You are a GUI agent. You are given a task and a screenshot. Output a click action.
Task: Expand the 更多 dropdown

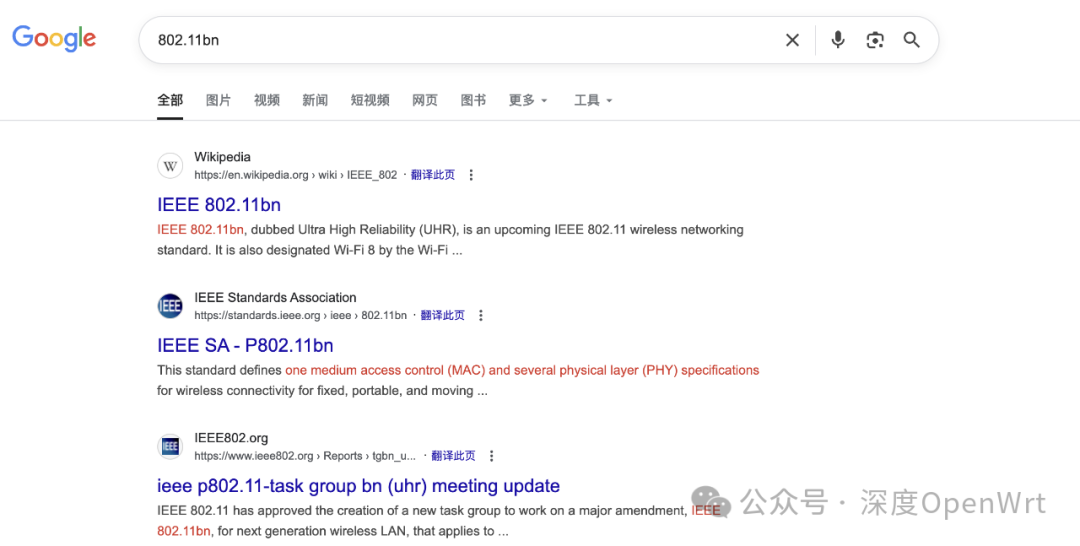point(528,101)
